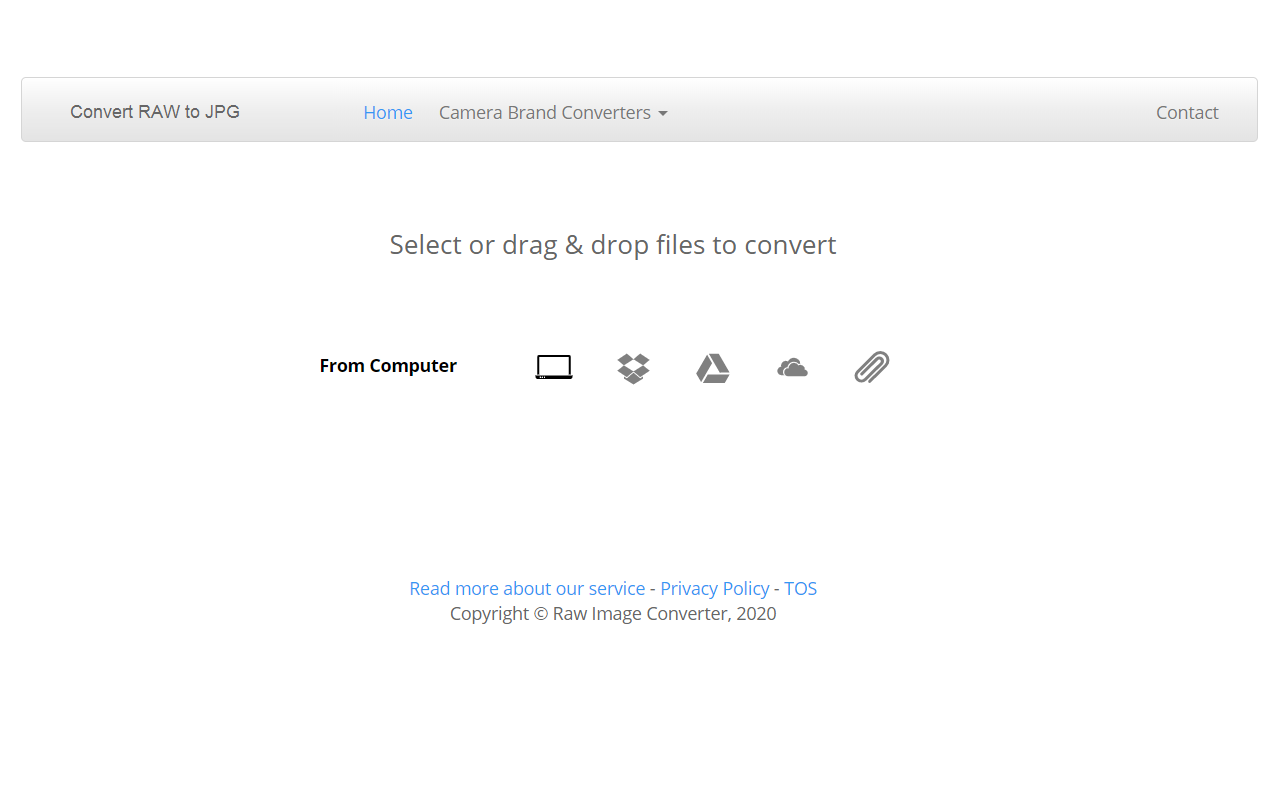The width and height of the screenshot is (1280, 800).
Task: Open the Home navigation link
Action: (388, 112)
